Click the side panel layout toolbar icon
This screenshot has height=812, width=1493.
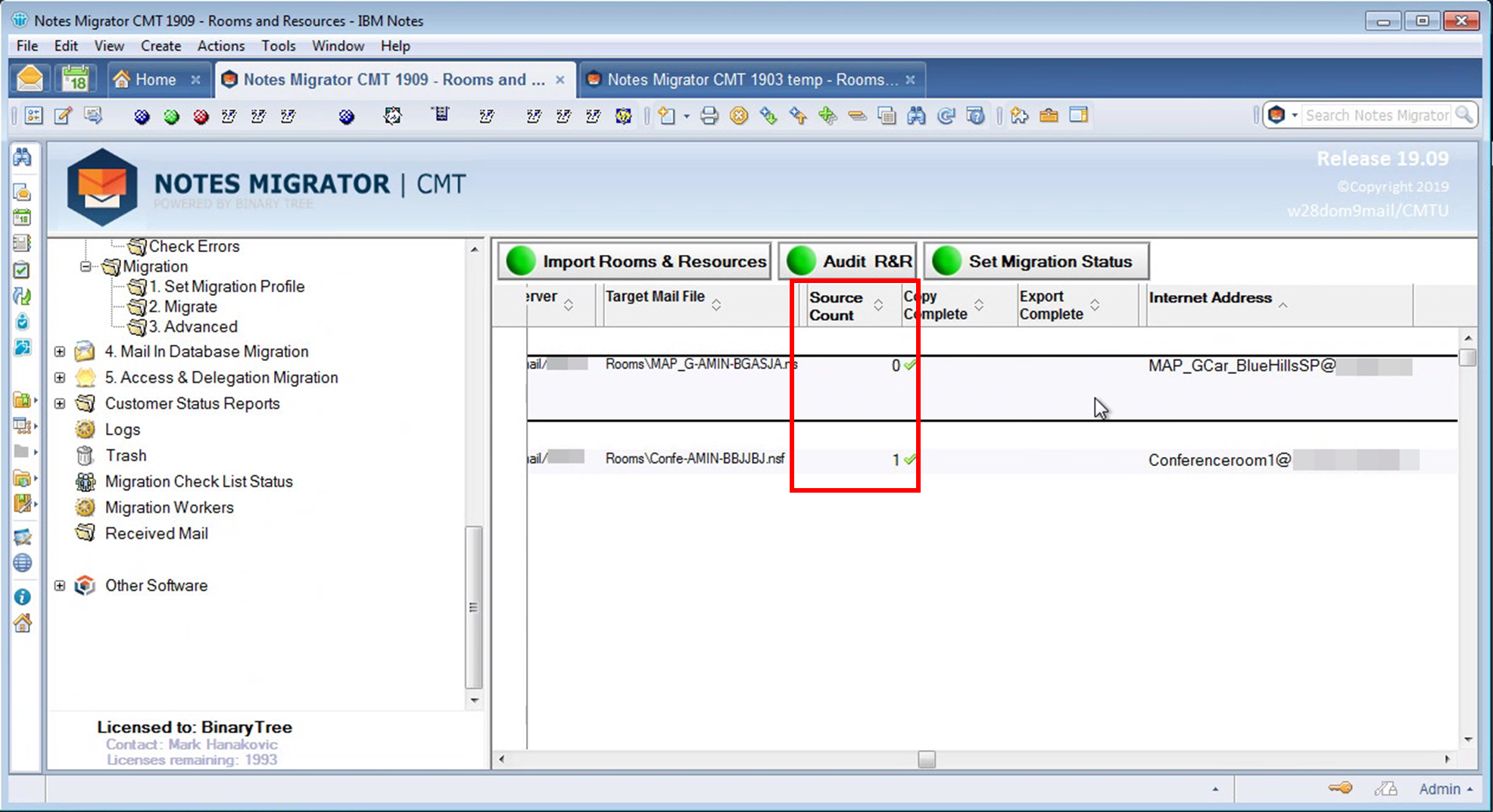tap(1078, 116)
